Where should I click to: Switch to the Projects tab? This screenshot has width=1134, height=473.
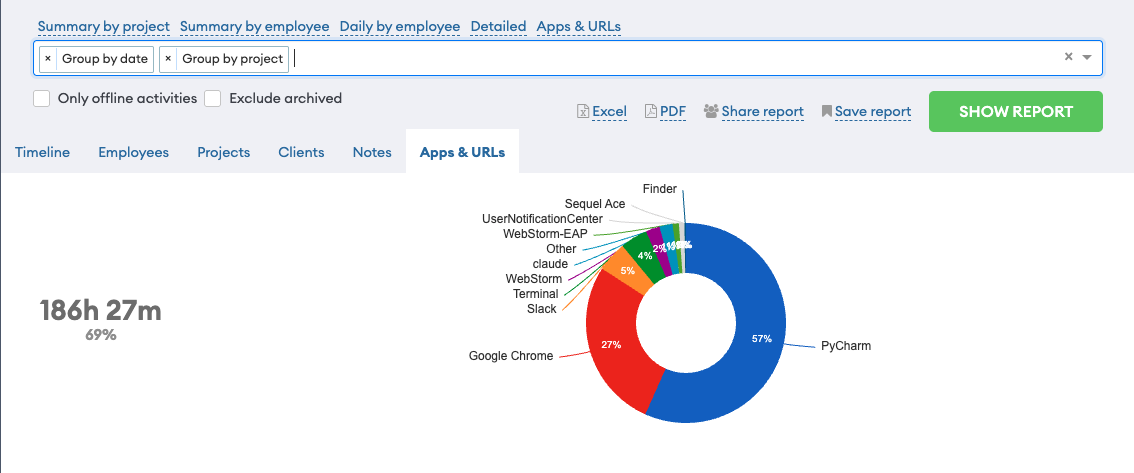click(x=223, y=153)
